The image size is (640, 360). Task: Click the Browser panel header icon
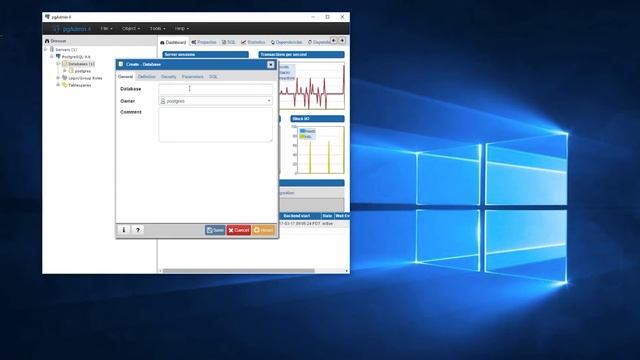tap(47, 41)
